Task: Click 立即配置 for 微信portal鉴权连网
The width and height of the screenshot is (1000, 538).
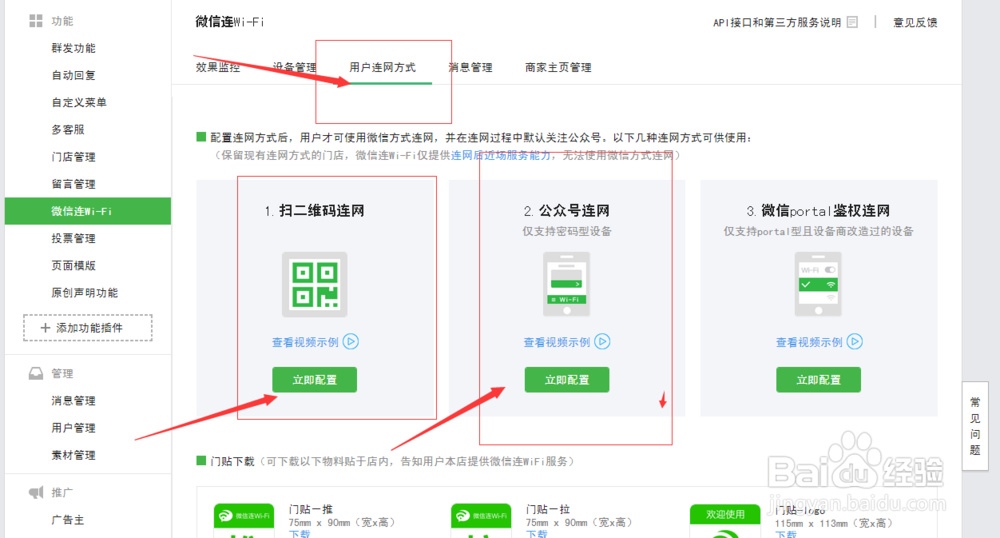Action: (x=818, y=380)
